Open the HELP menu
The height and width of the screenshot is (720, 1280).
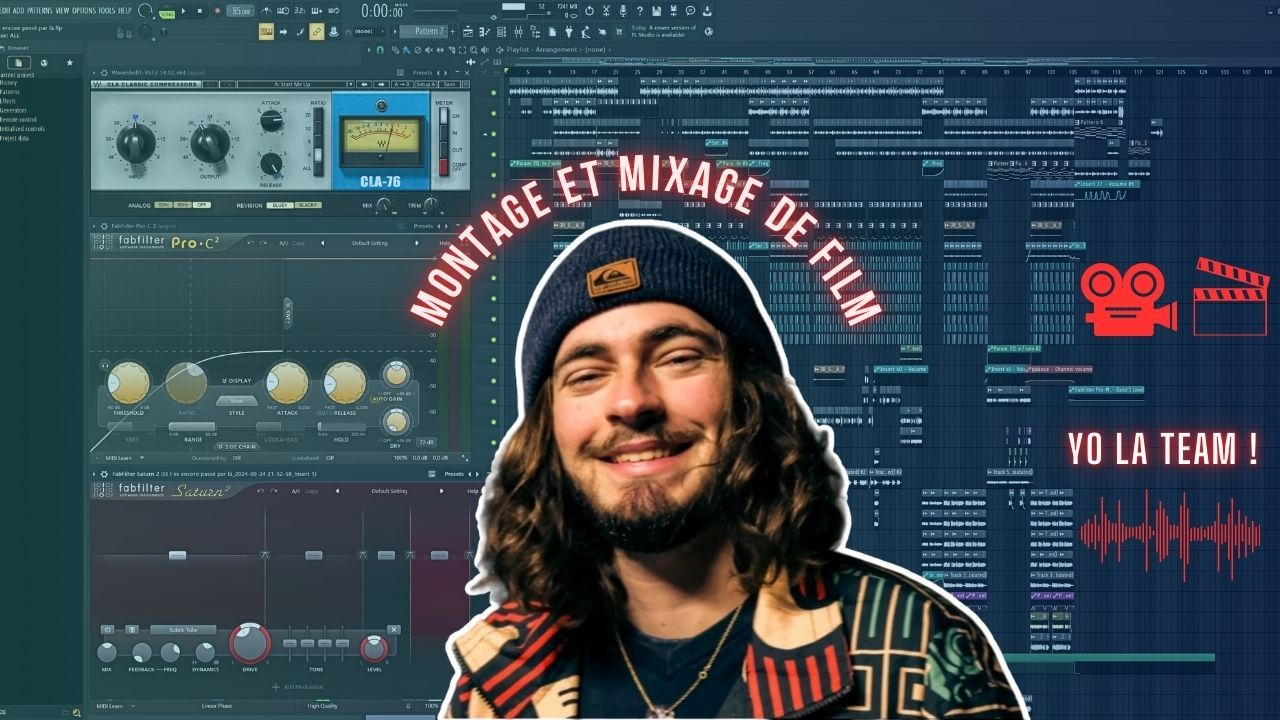click(x=125, y=10)
